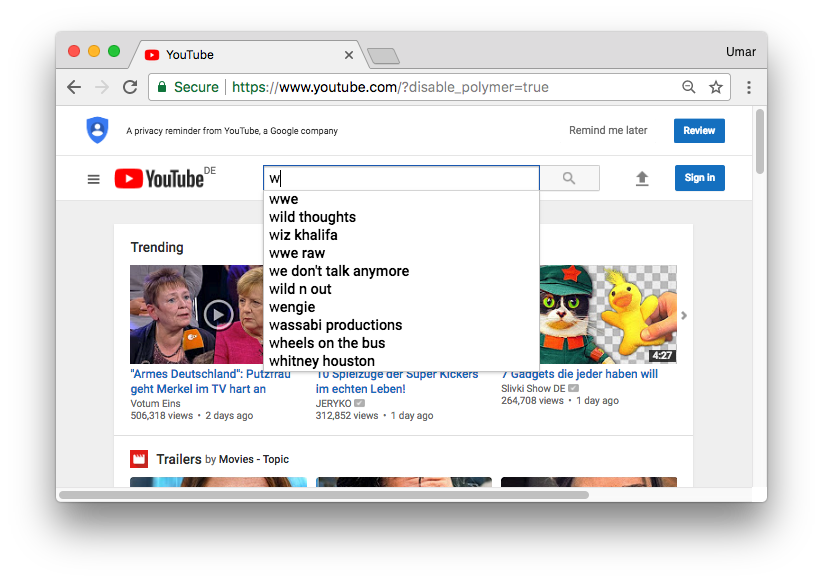Click the browser forward arrow

102,87
